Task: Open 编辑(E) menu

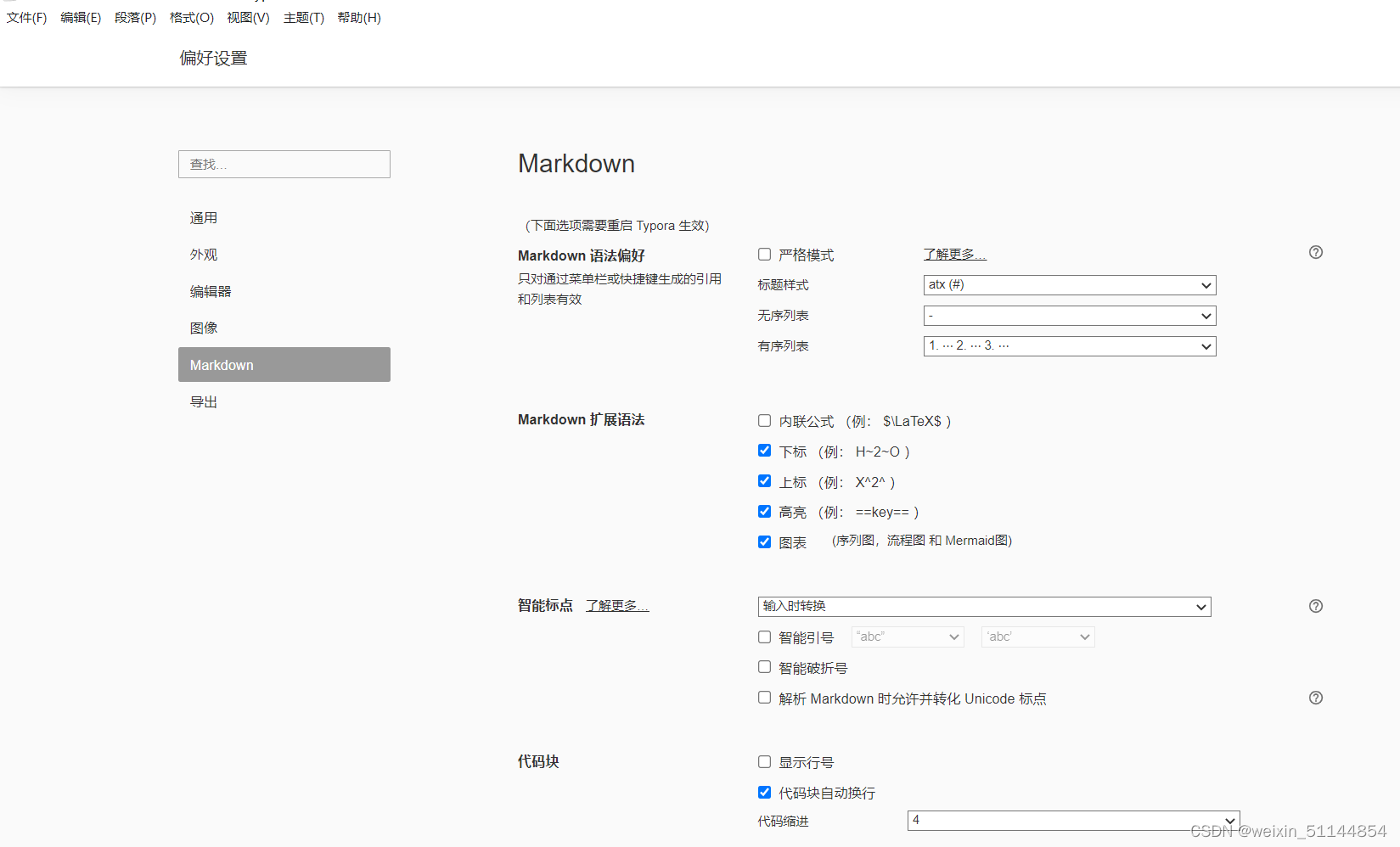Action: coord(81,18)
